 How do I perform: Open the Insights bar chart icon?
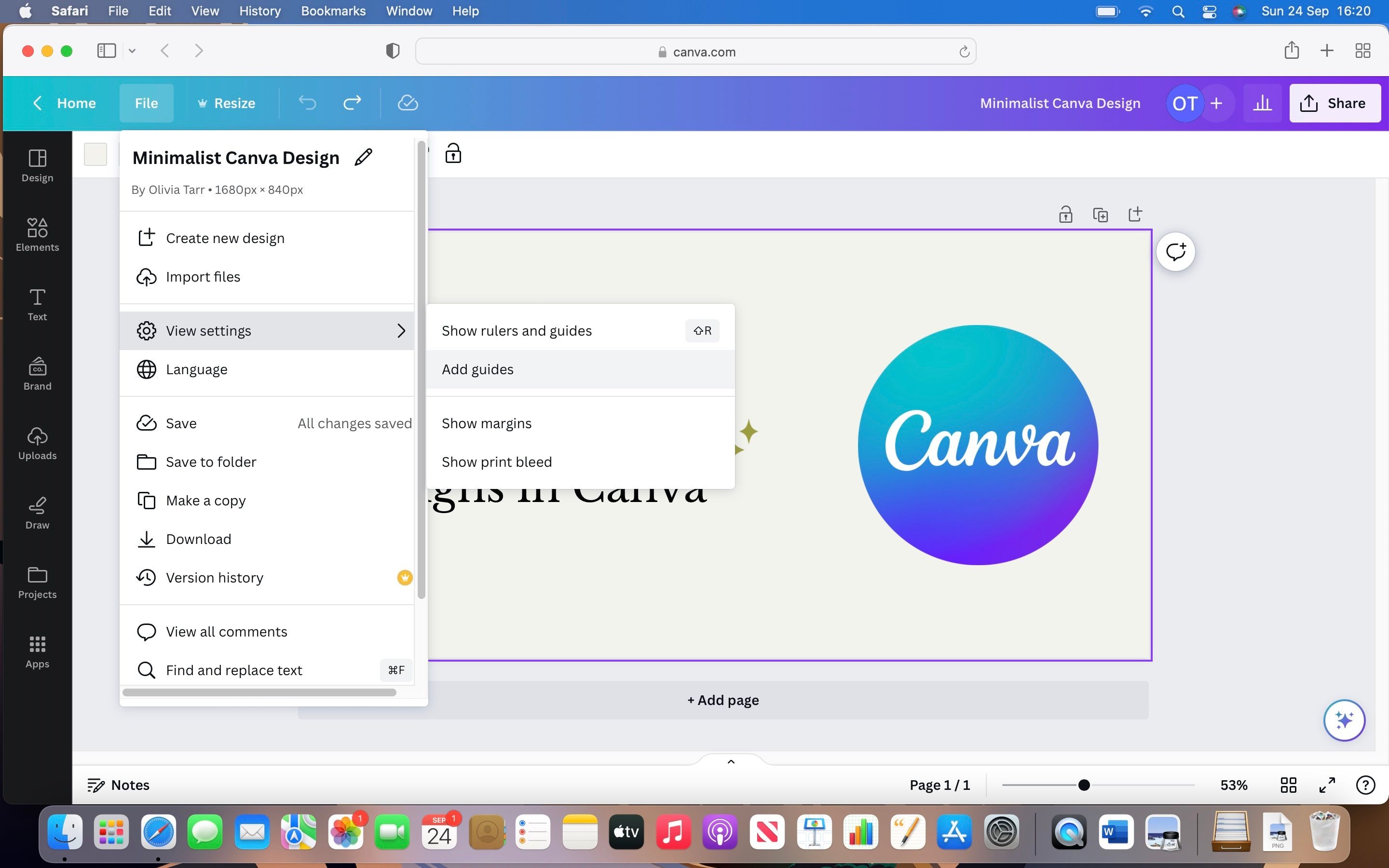point(1262,103)
